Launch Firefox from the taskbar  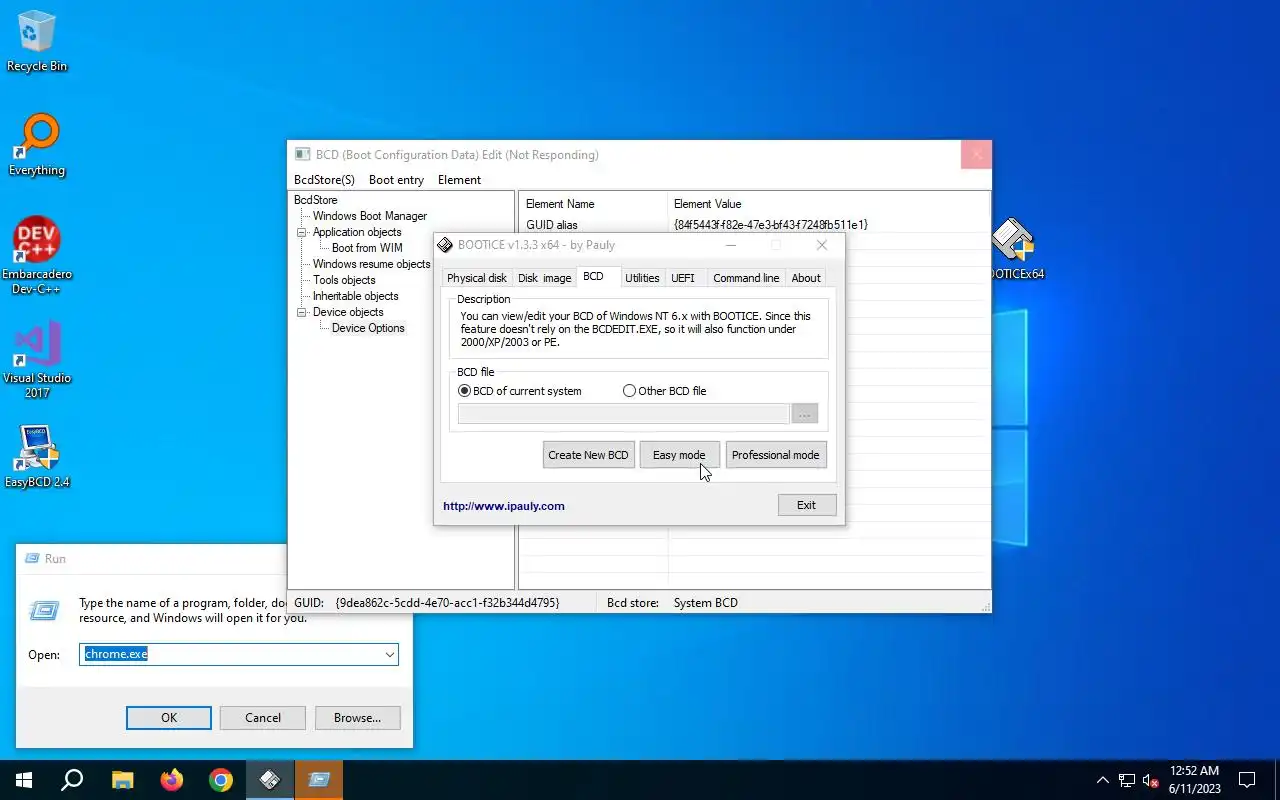(x=172, y=780)
